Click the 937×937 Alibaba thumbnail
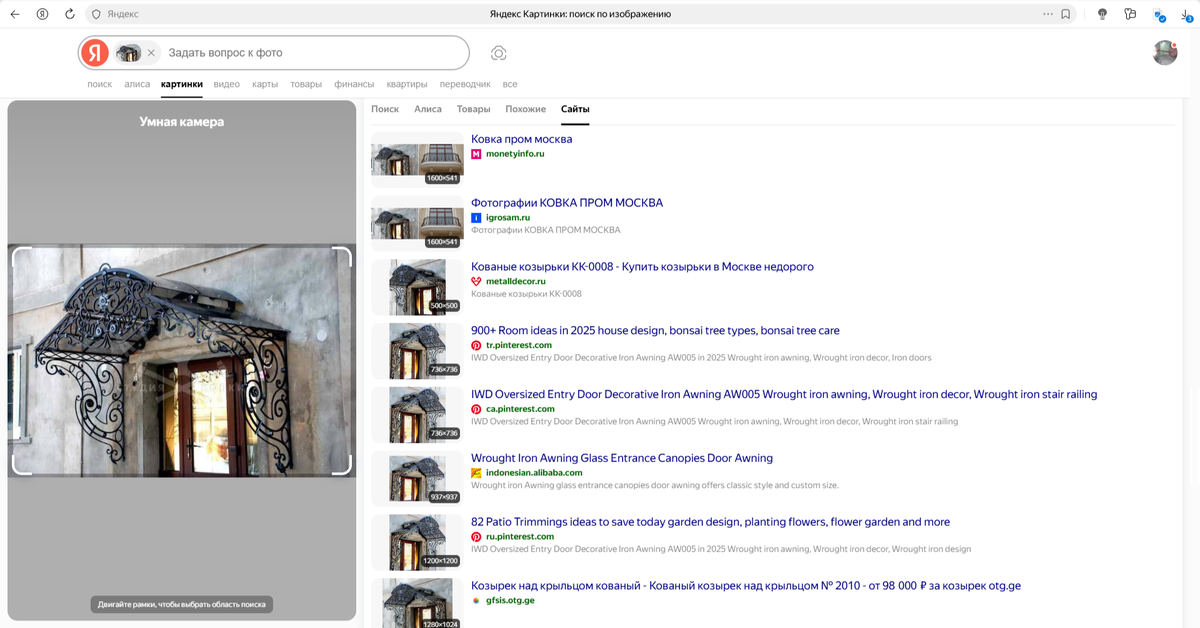The width and height of the screenshot is (1200, 628). coord(417,479)
